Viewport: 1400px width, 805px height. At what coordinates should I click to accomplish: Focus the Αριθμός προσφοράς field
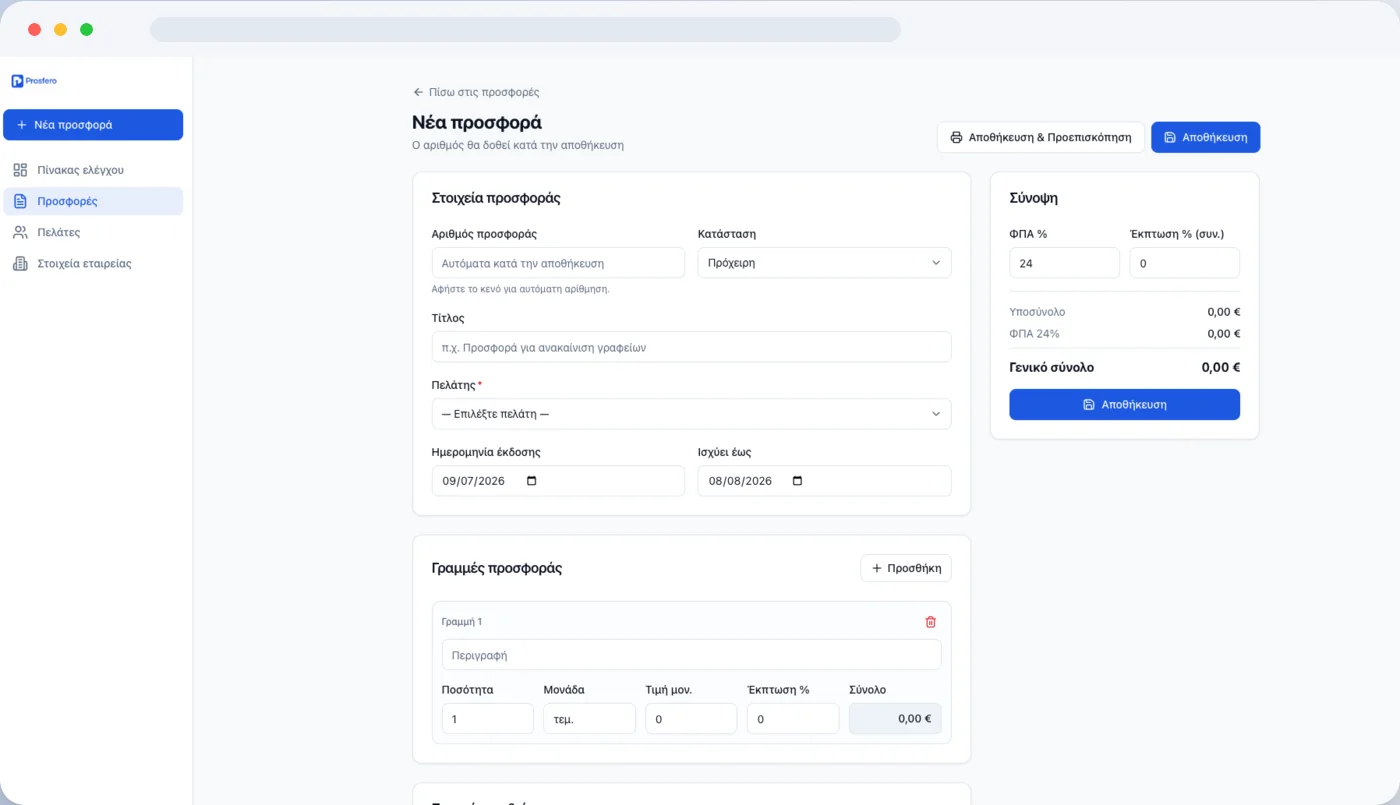point(558,263)
